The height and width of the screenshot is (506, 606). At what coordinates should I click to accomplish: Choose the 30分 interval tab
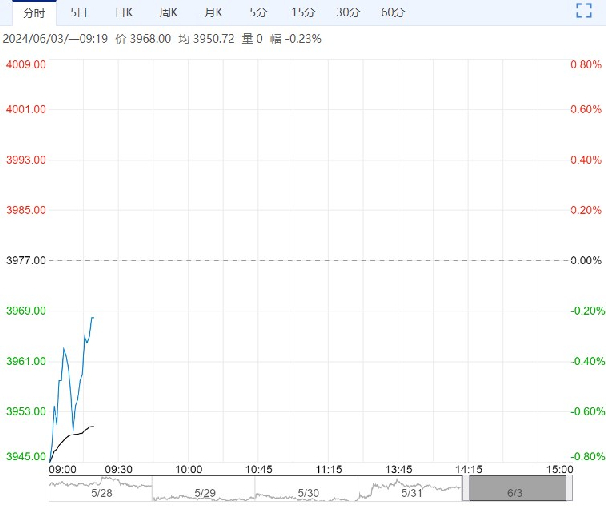coord(348,12)
